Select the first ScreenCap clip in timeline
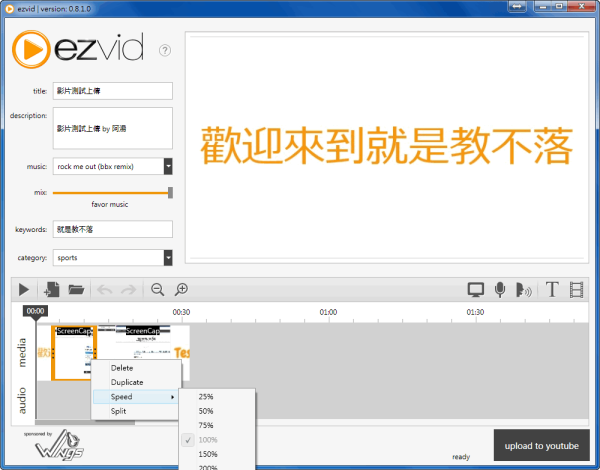Viewport: 600px width, 470px height. click(x=73, y=352)
